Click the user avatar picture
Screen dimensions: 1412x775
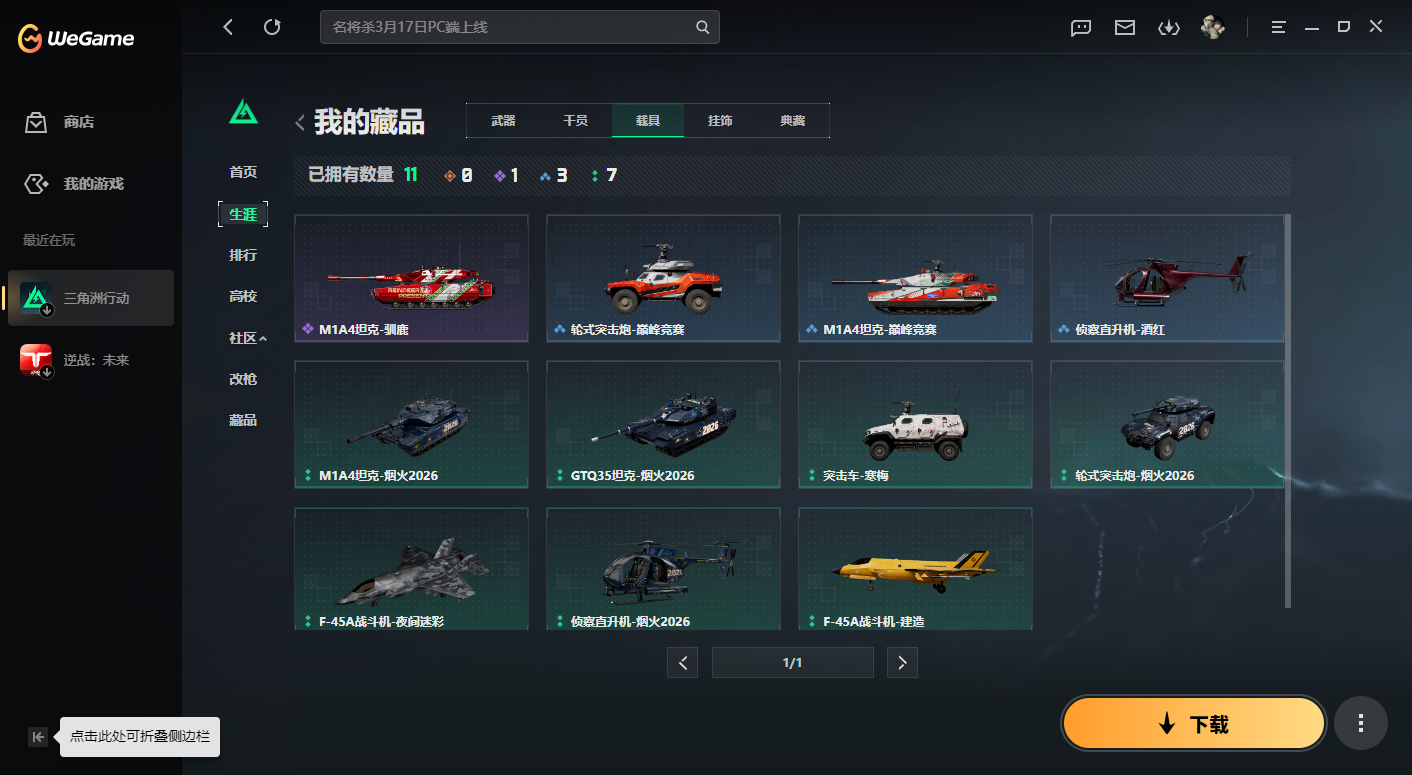tap(1212, 27)
